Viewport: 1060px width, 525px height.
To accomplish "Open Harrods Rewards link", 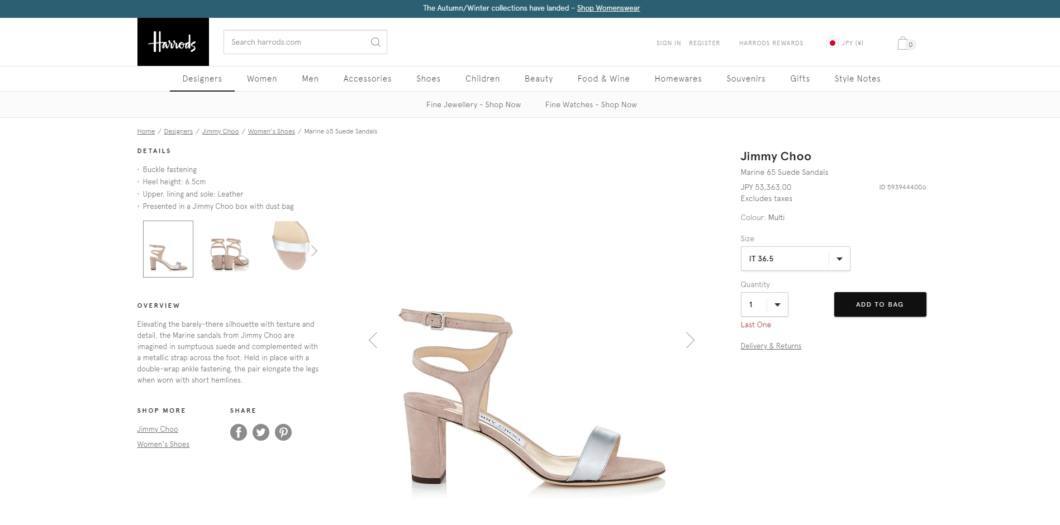I will [x=771, y=43].
